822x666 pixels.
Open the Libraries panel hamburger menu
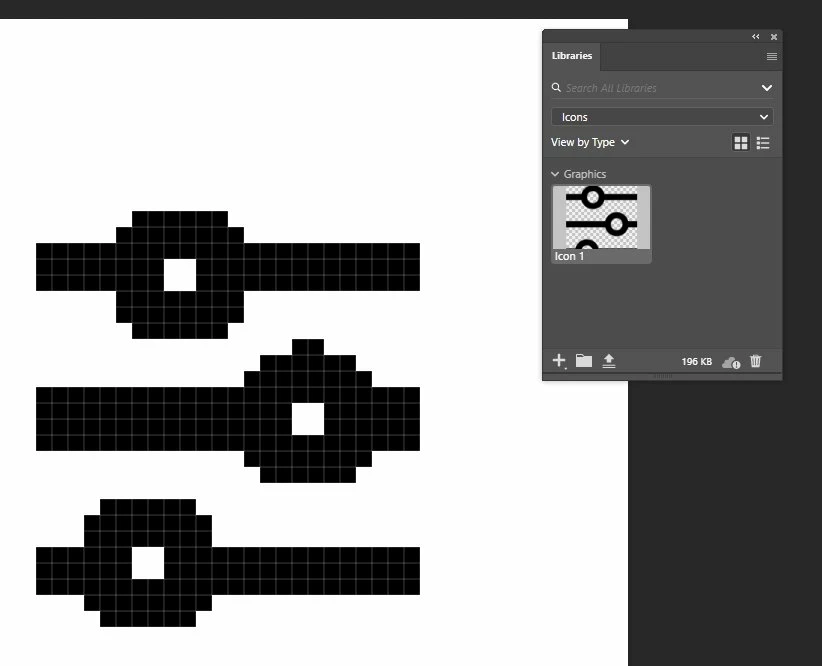click(772, 56)
